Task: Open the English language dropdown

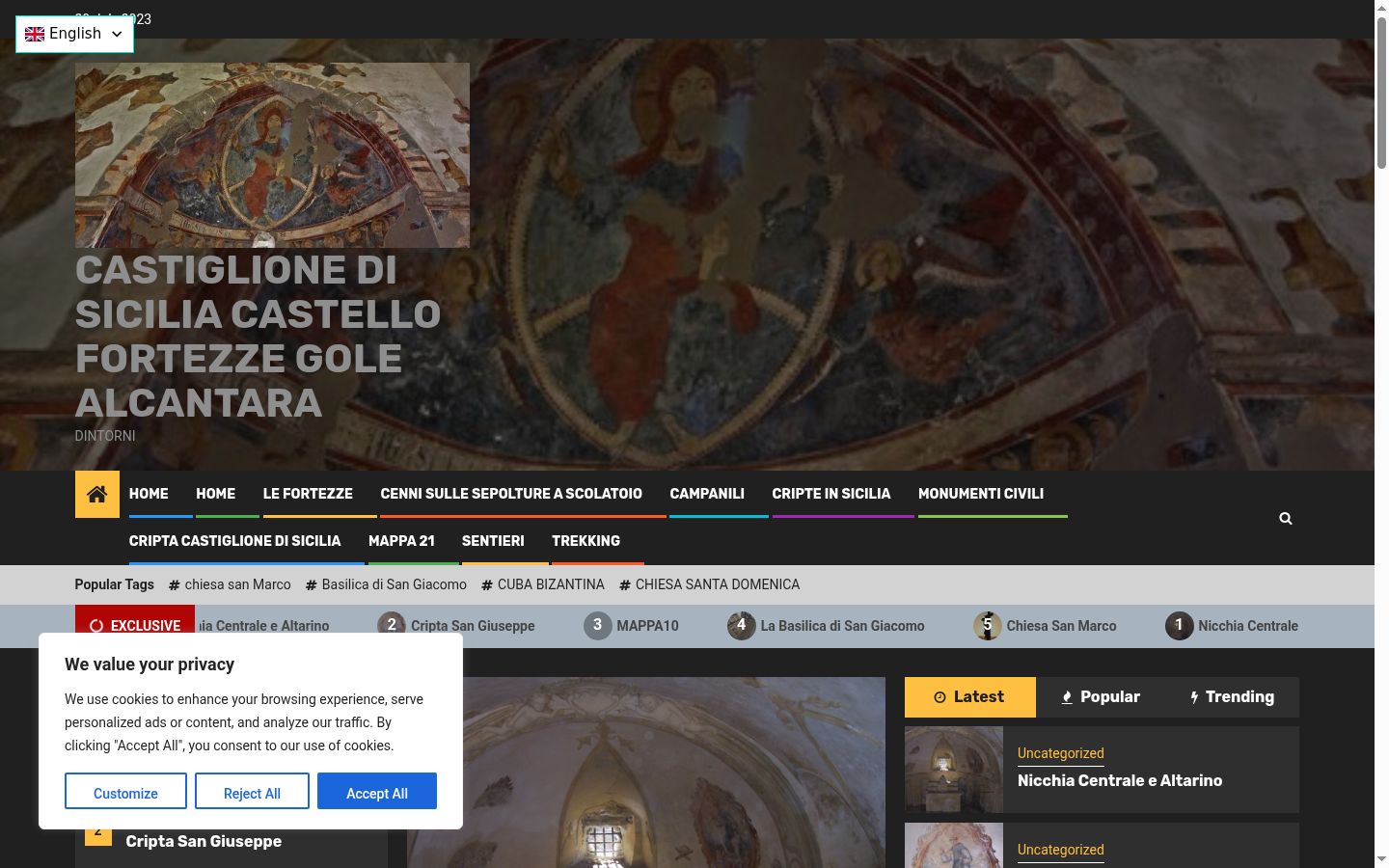Action: click(74, 34)
